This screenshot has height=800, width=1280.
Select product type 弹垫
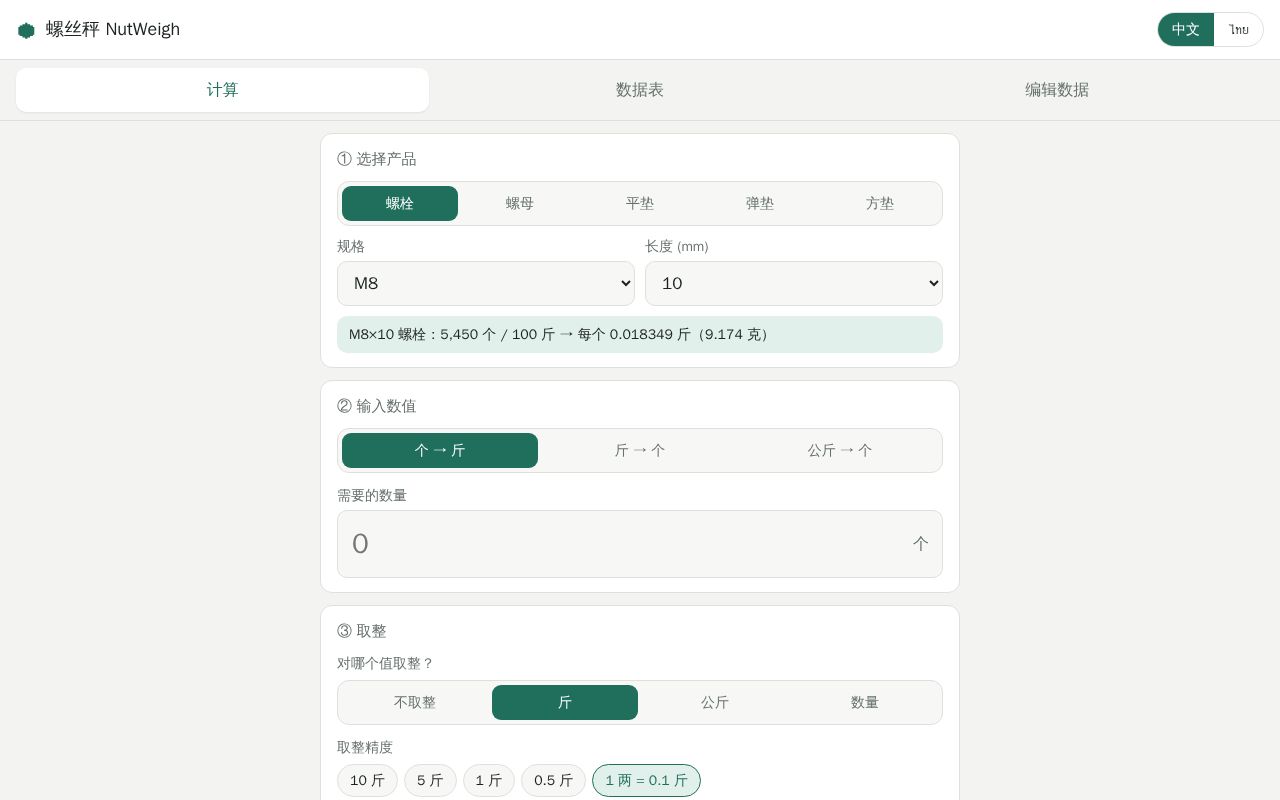pyautogui.click(x=760, y=203)
